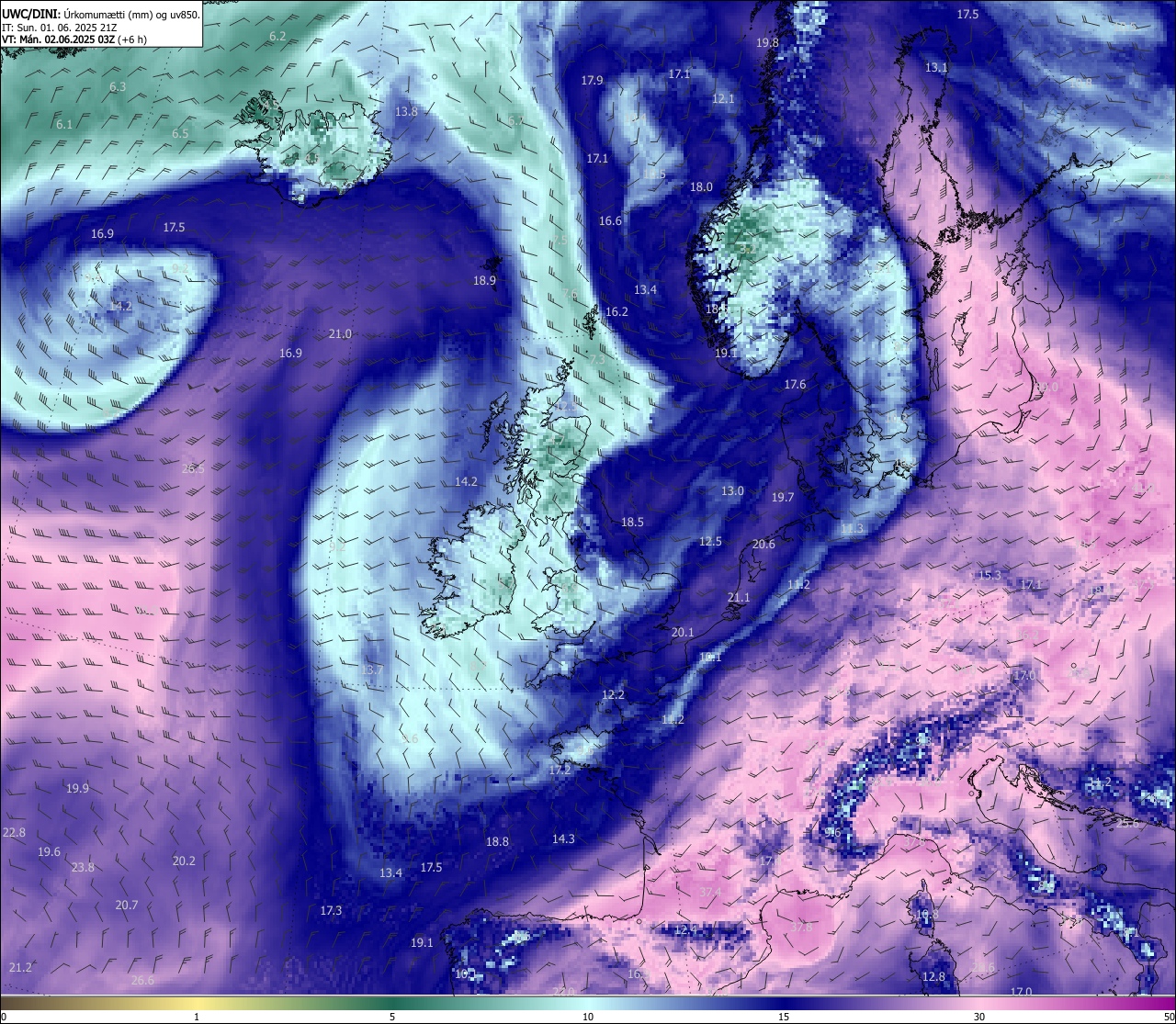Click the 17.6 value label
Image resolution: width=1176 pixels, height=1024 pixels.
click(795, 385)
